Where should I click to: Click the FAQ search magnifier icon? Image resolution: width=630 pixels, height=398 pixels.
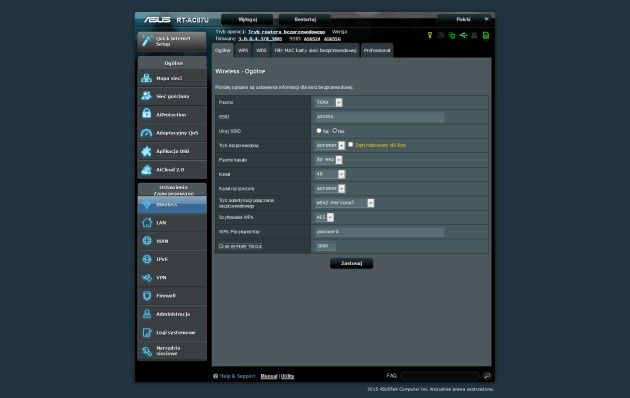click(x=487, y=376)
